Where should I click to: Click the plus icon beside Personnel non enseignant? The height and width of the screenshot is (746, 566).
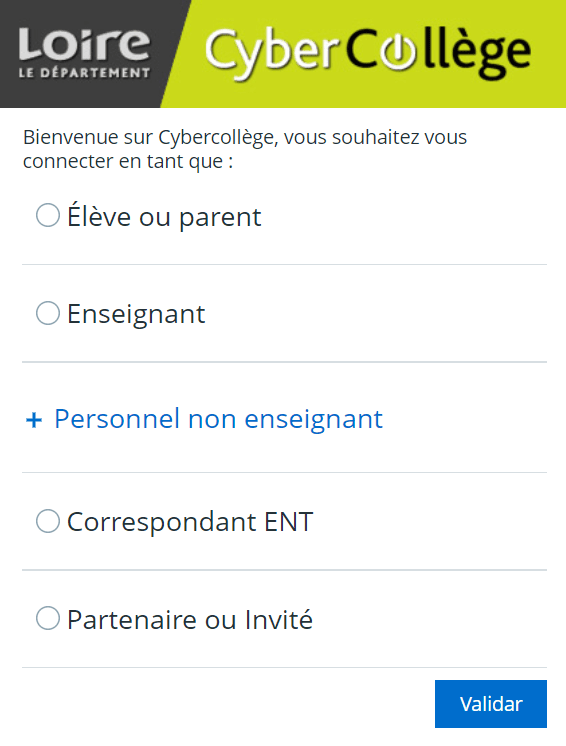coord(34,420)
